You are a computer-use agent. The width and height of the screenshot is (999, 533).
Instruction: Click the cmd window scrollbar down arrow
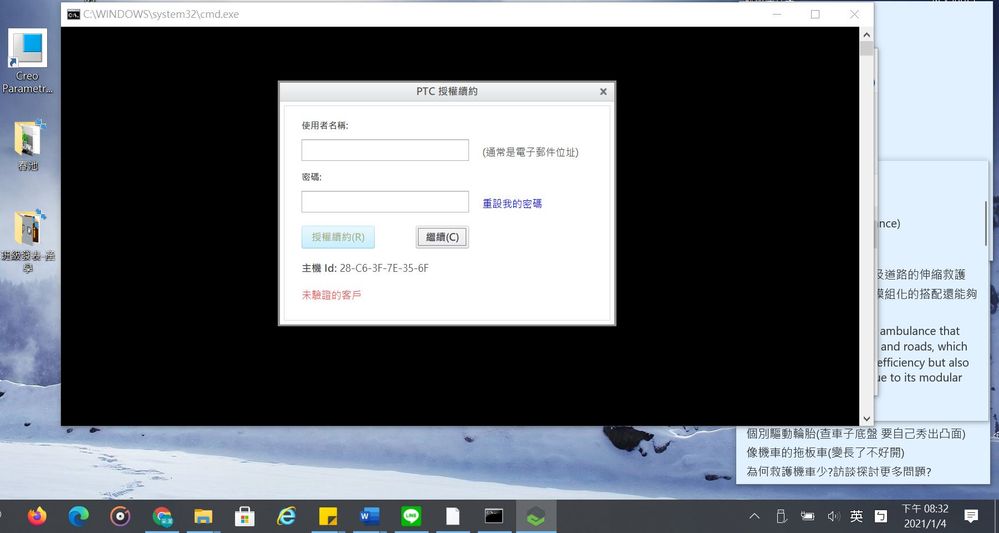pyautogui.click(x=866, y=418)
